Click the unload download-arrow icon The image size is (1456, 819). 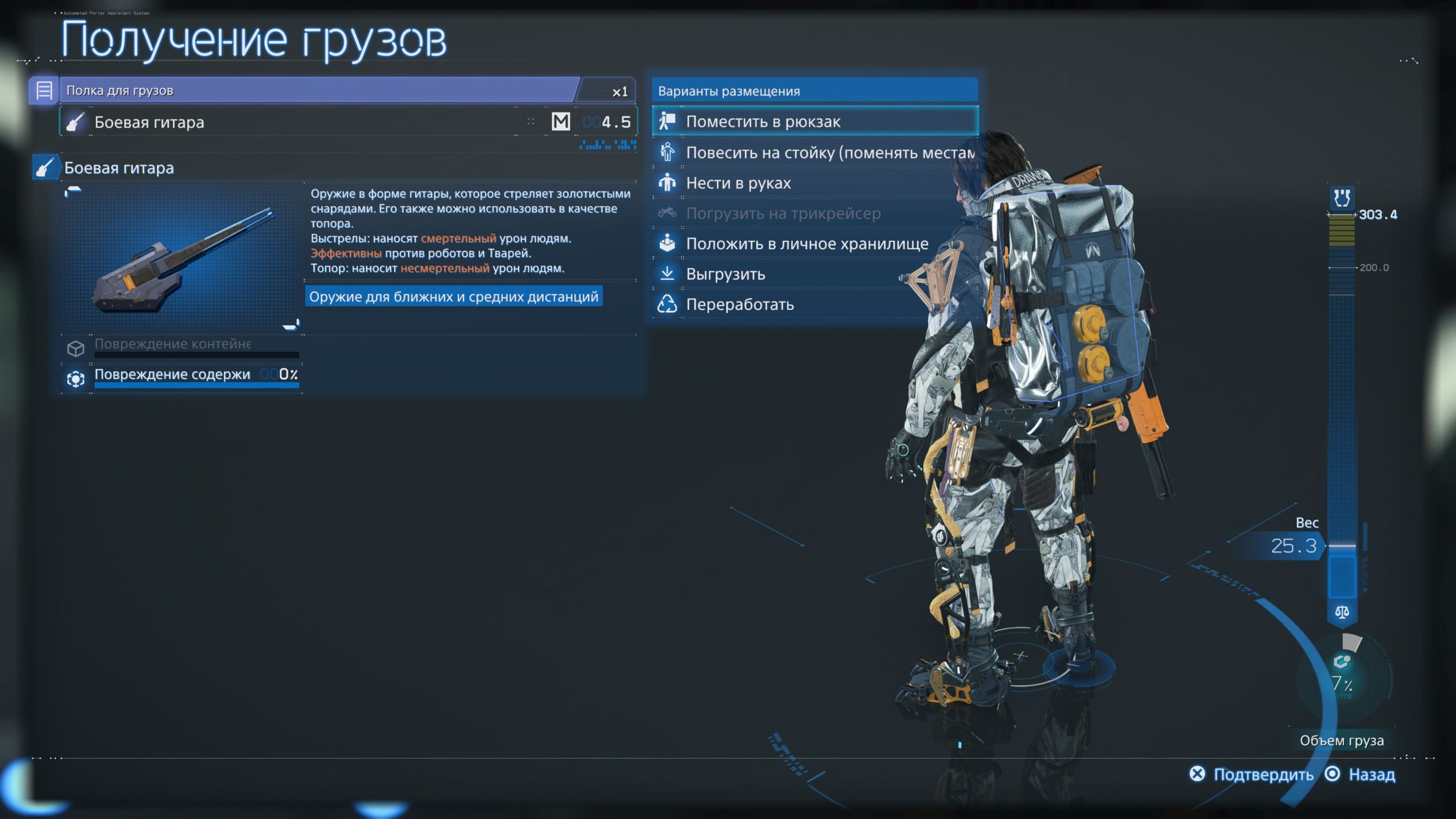coord(667,274)
